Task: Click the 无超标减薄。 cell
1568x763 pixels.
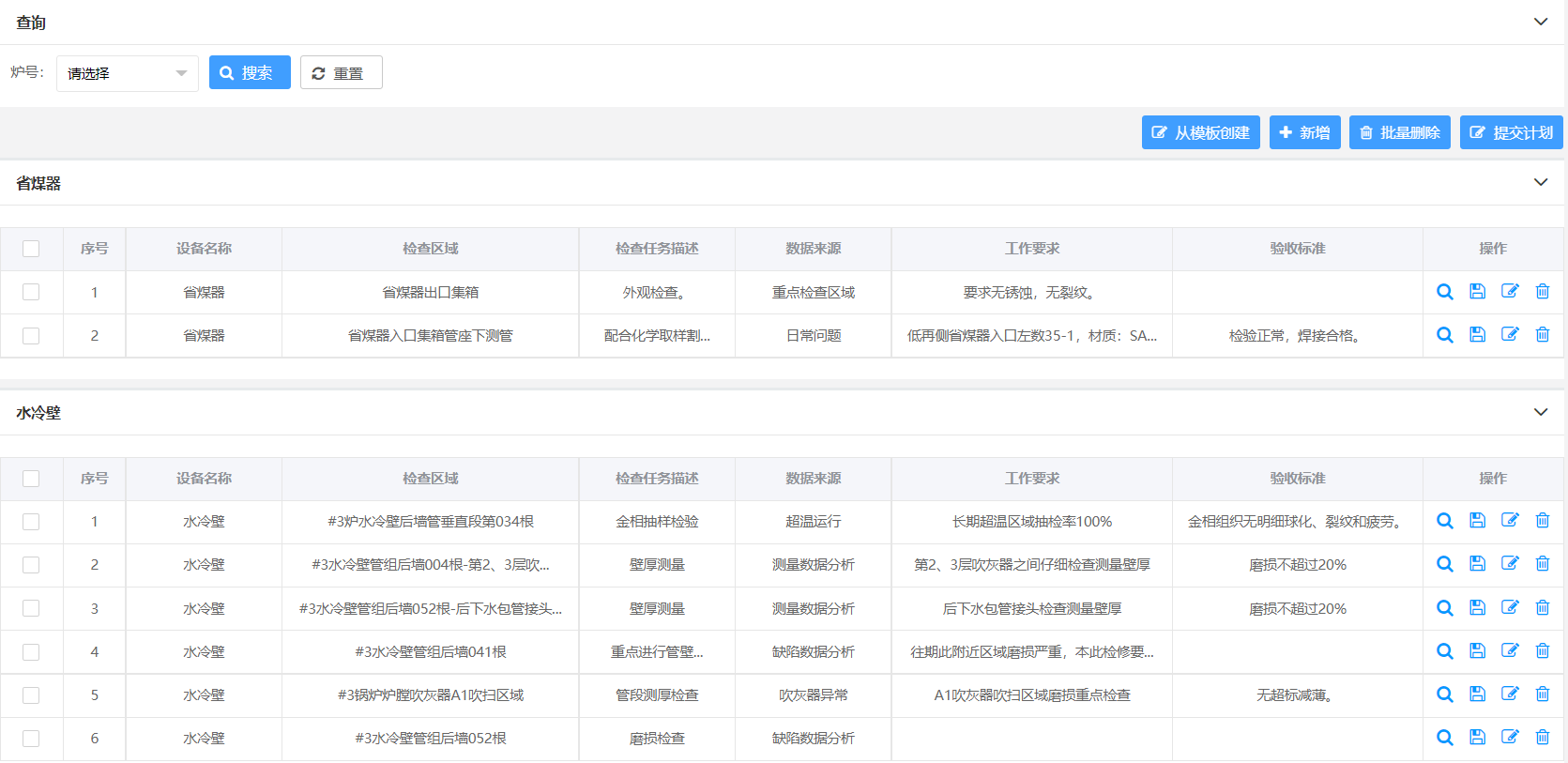Action: [x=1298, y=694]
